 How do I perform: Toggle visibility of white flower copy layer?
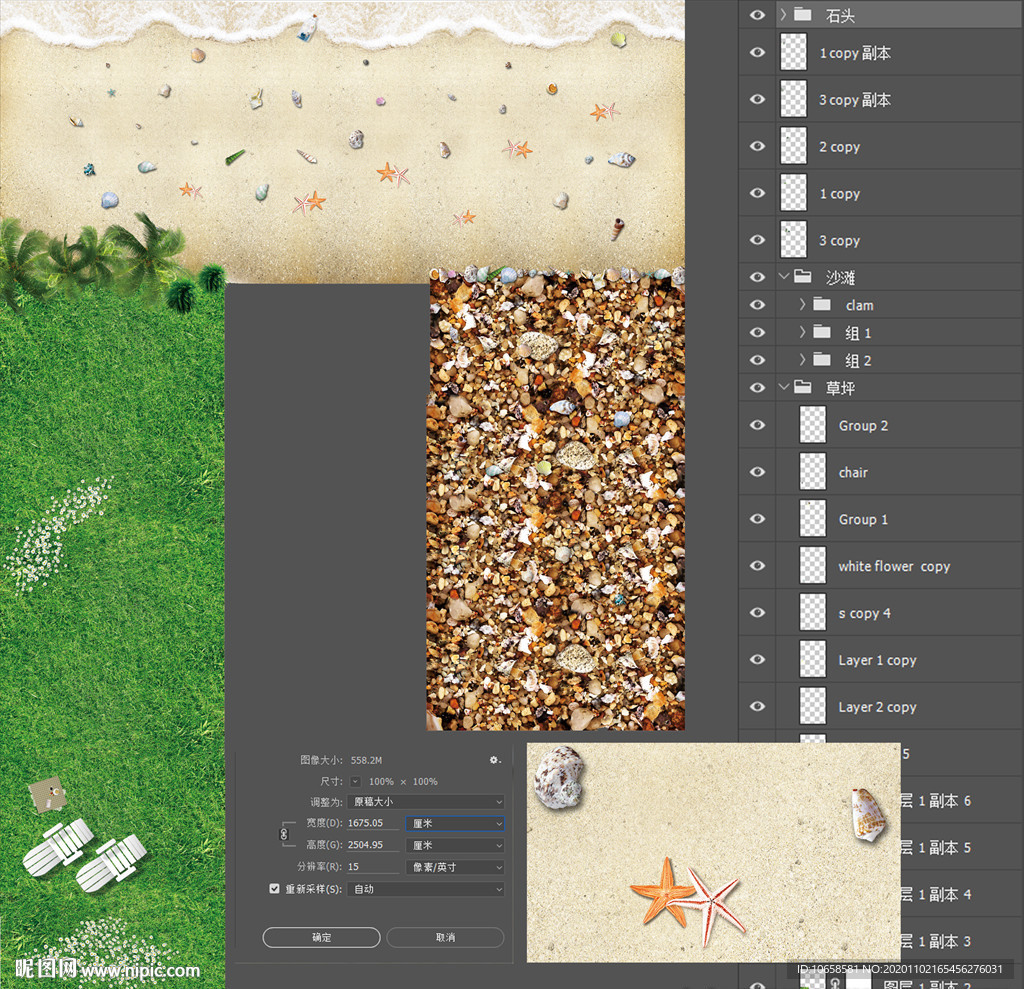click(x=757, y=566)
